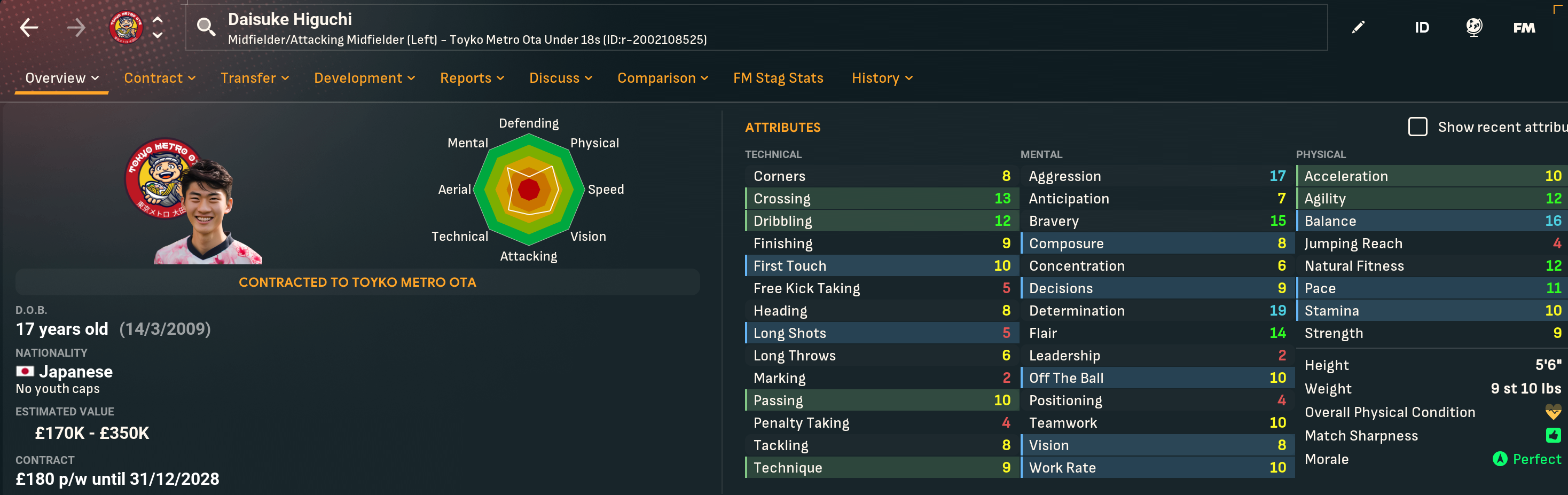Expand the Contract dropdown menu

click(160, 78)
